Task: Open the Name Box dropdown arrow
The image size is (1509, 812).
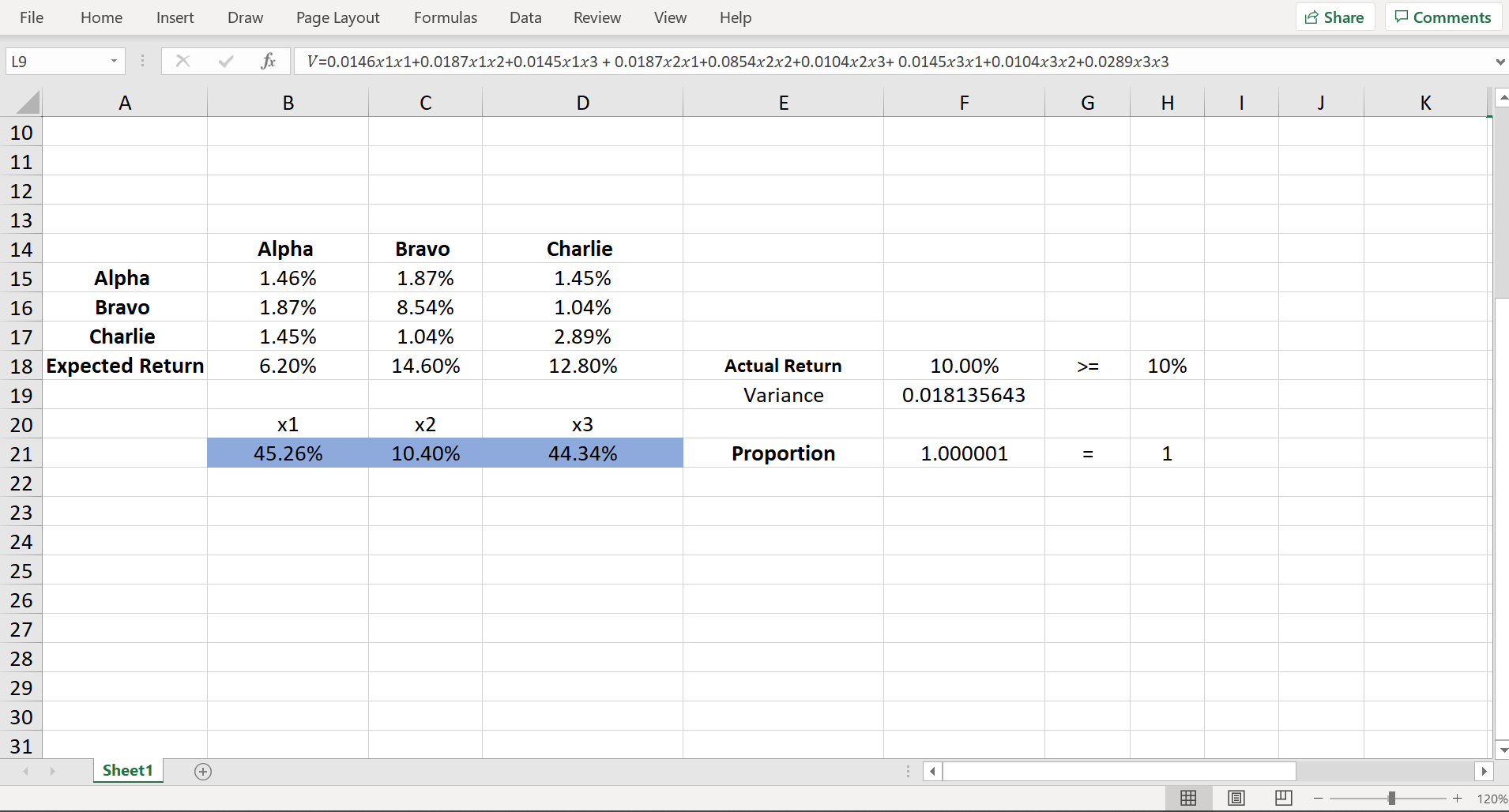Action: (113, 61)
